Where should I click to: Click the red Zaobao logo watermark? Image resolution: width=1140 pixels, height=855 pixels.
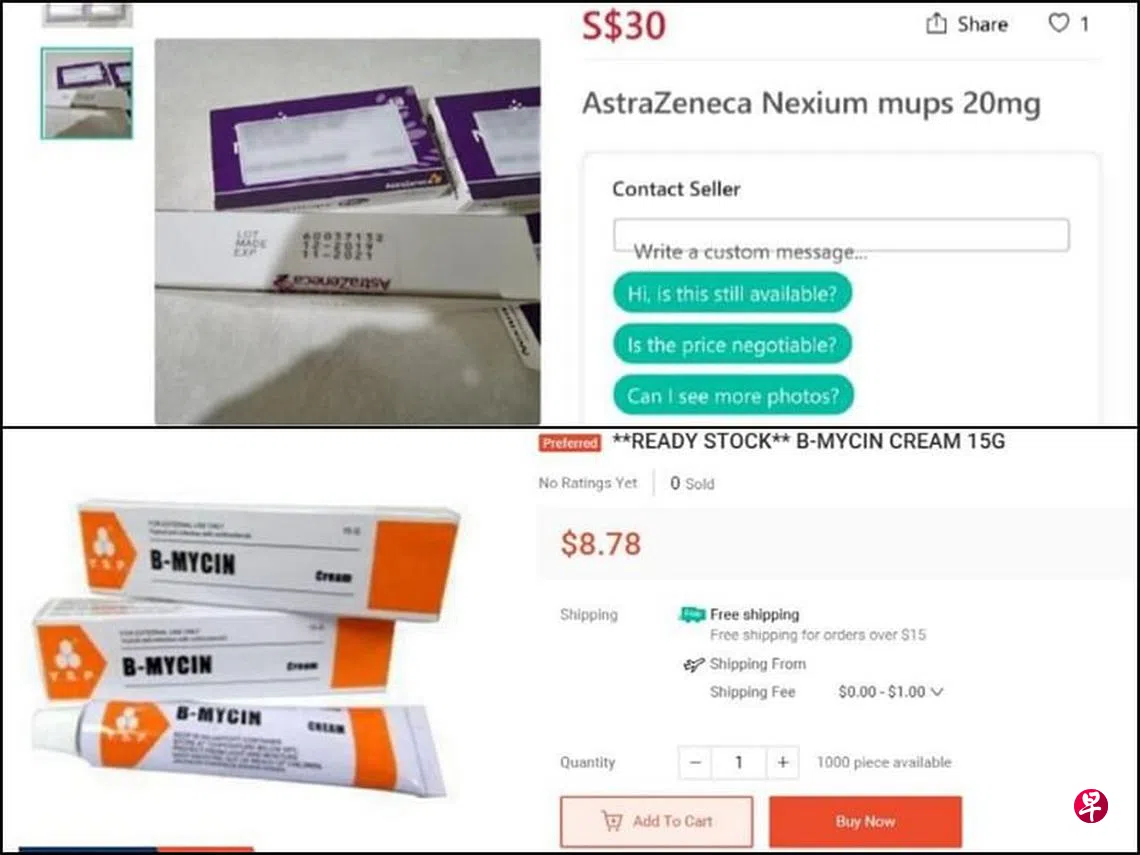point(1091,806)
